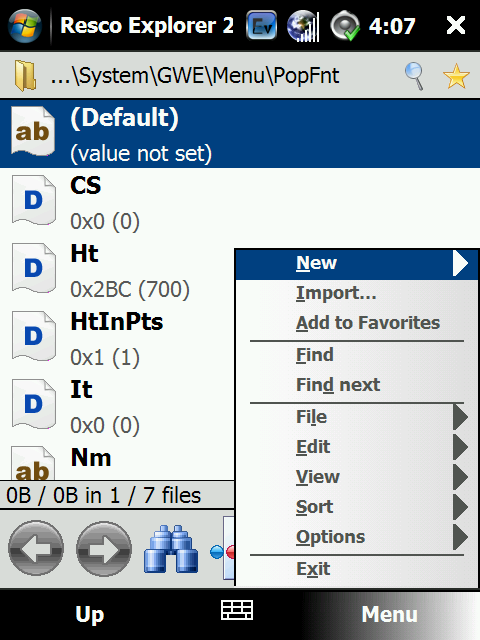Image resolution: width=480 pixels, height=640 pixels.
Task: Click the forward arrow navigation button
Action: click(104, 548)
